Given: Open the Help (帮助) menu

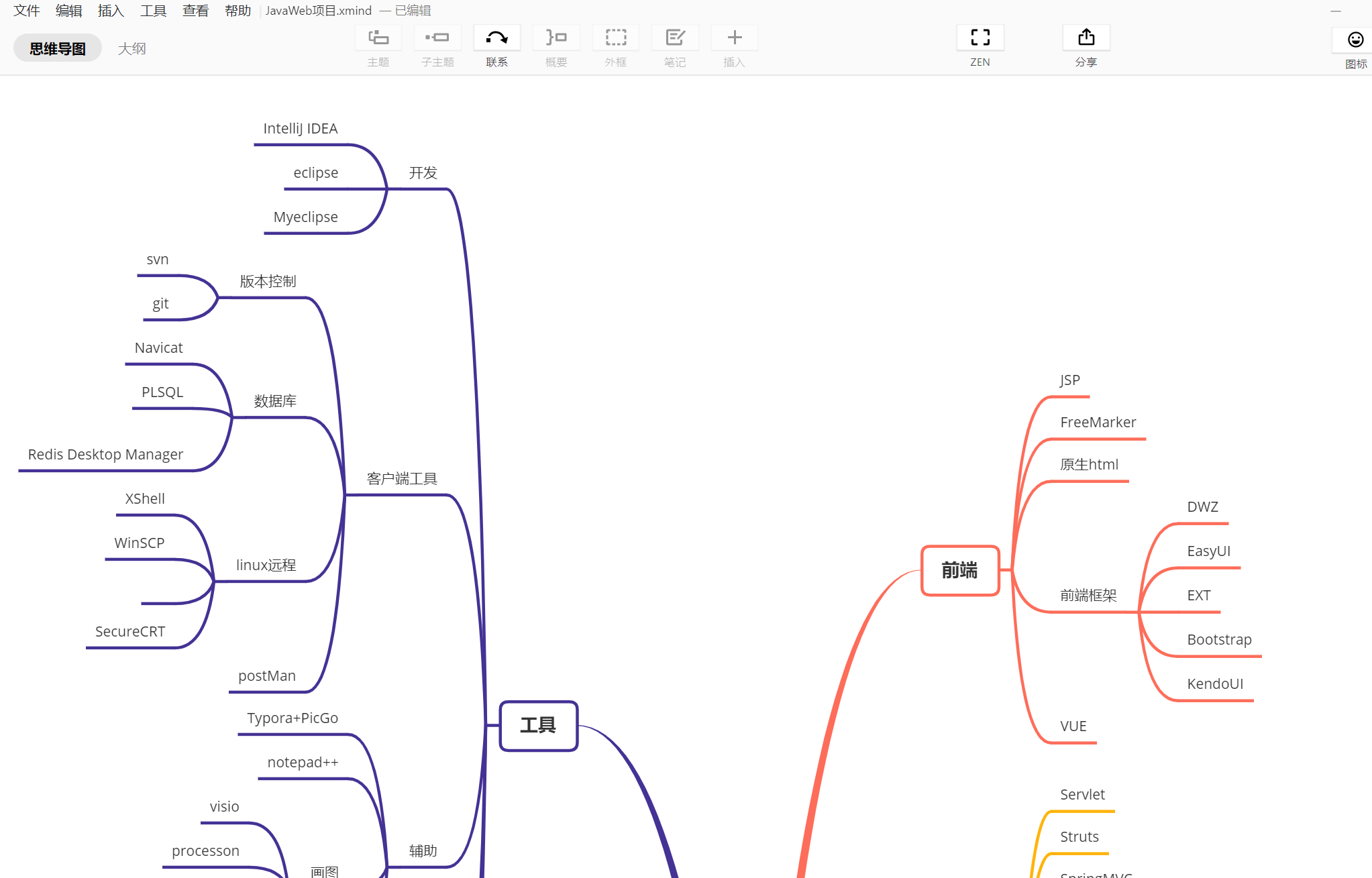Looking at the screenshot, I should pos(238,11).
